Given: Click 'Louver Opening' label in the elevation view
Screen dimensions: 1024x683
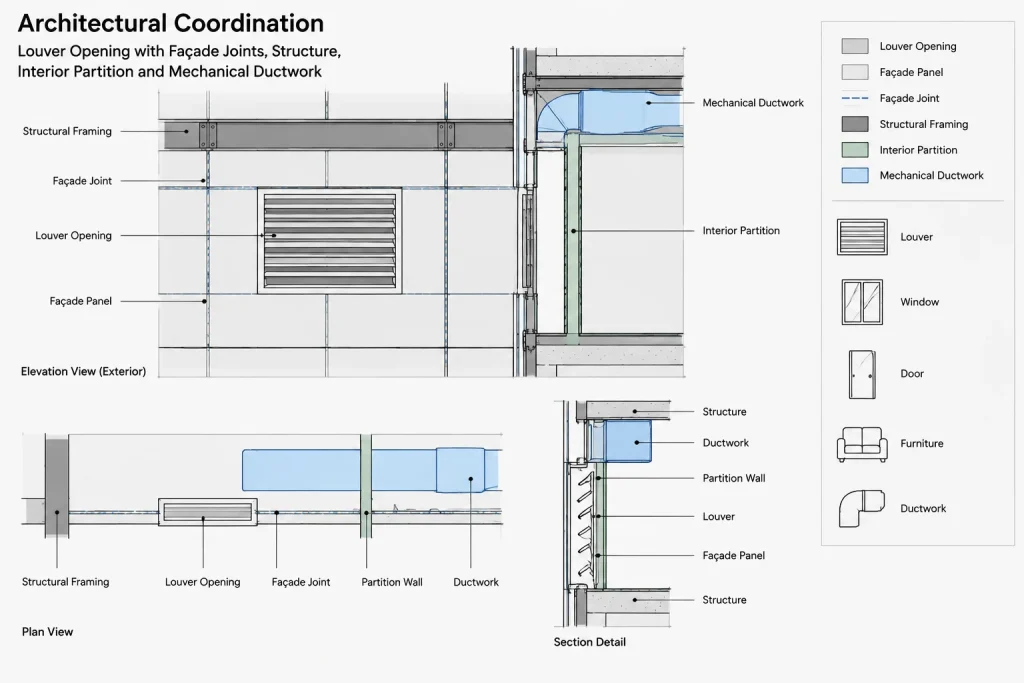Looking at the screenshot, I should (x=74, y=236).
